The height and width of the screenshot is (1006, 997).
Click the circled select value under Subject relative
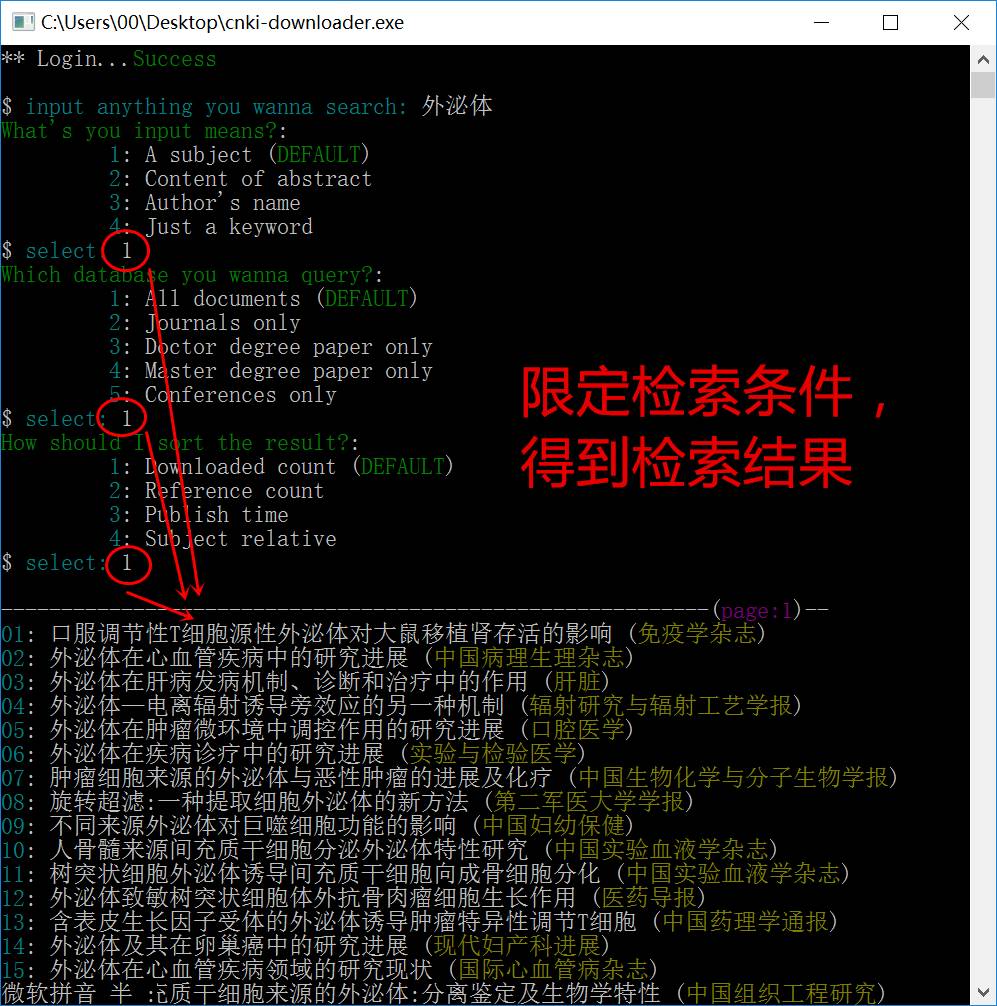click(125, 564)
